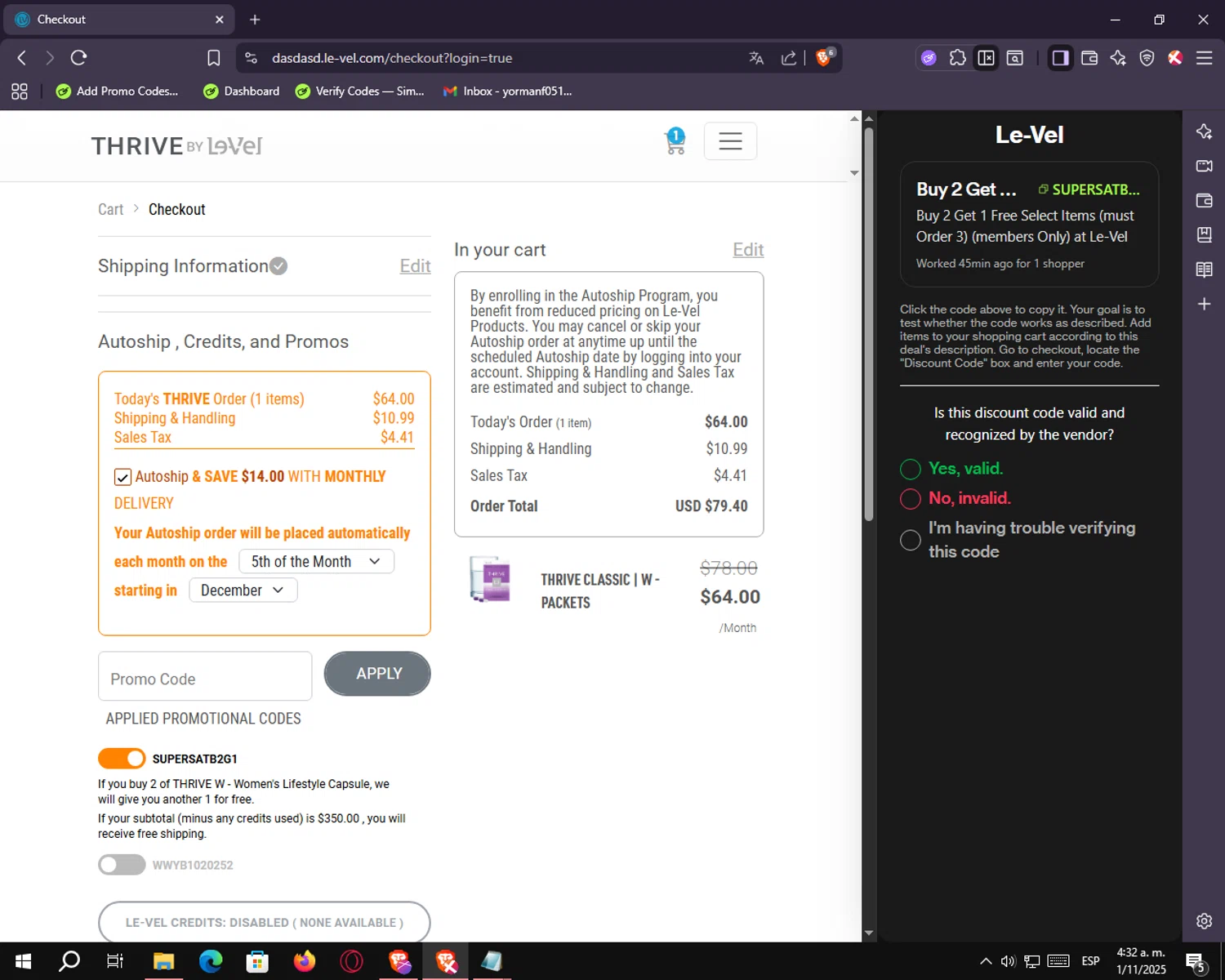Open Windows Search from the taskbar
Screen dimensions: 1225x980
(69, 961)
